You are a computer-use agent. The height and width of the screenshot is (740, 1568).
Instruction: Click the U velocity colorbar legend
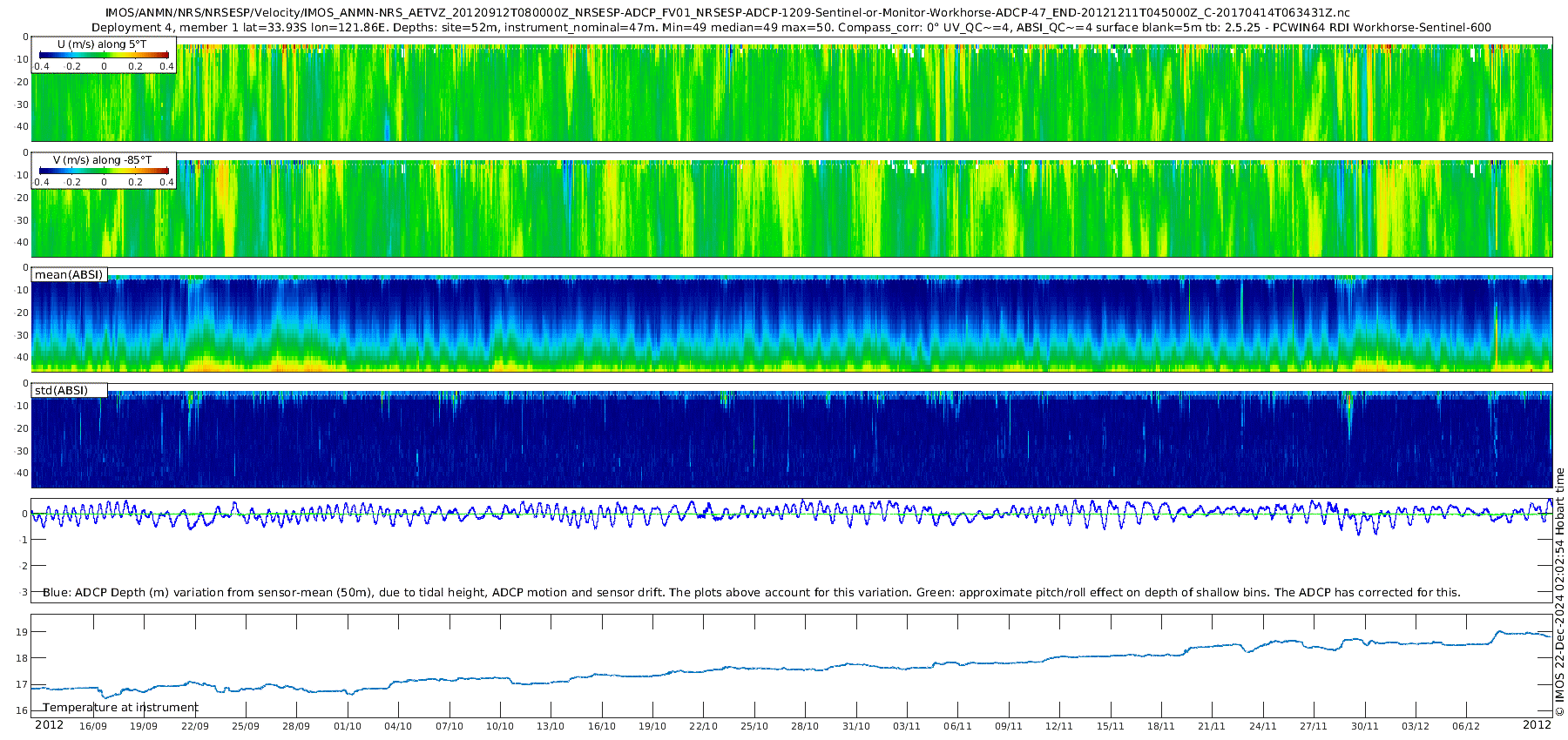(104, 54)
